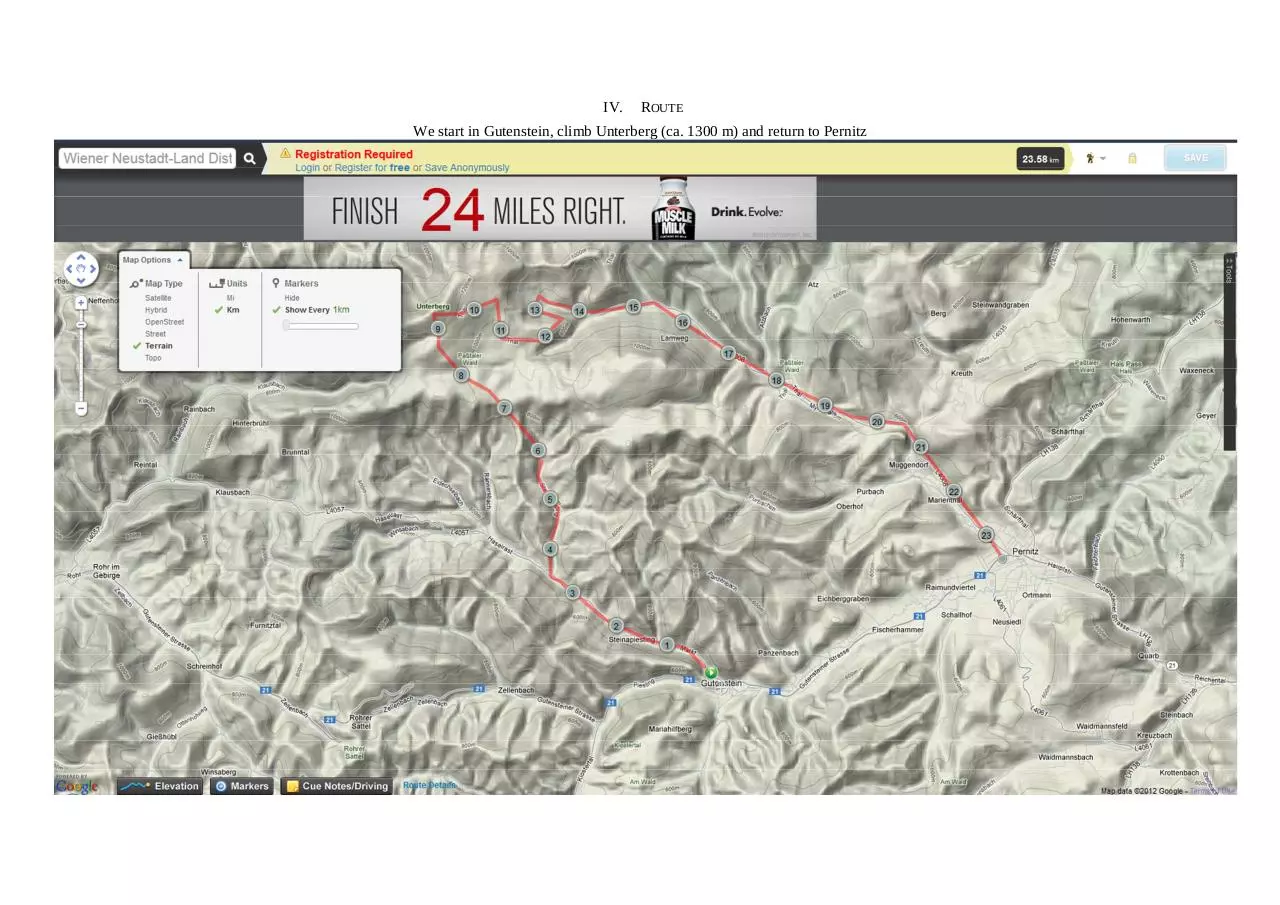Click the zoom out minus button
1280x905 pixels.
pos(81,408)
